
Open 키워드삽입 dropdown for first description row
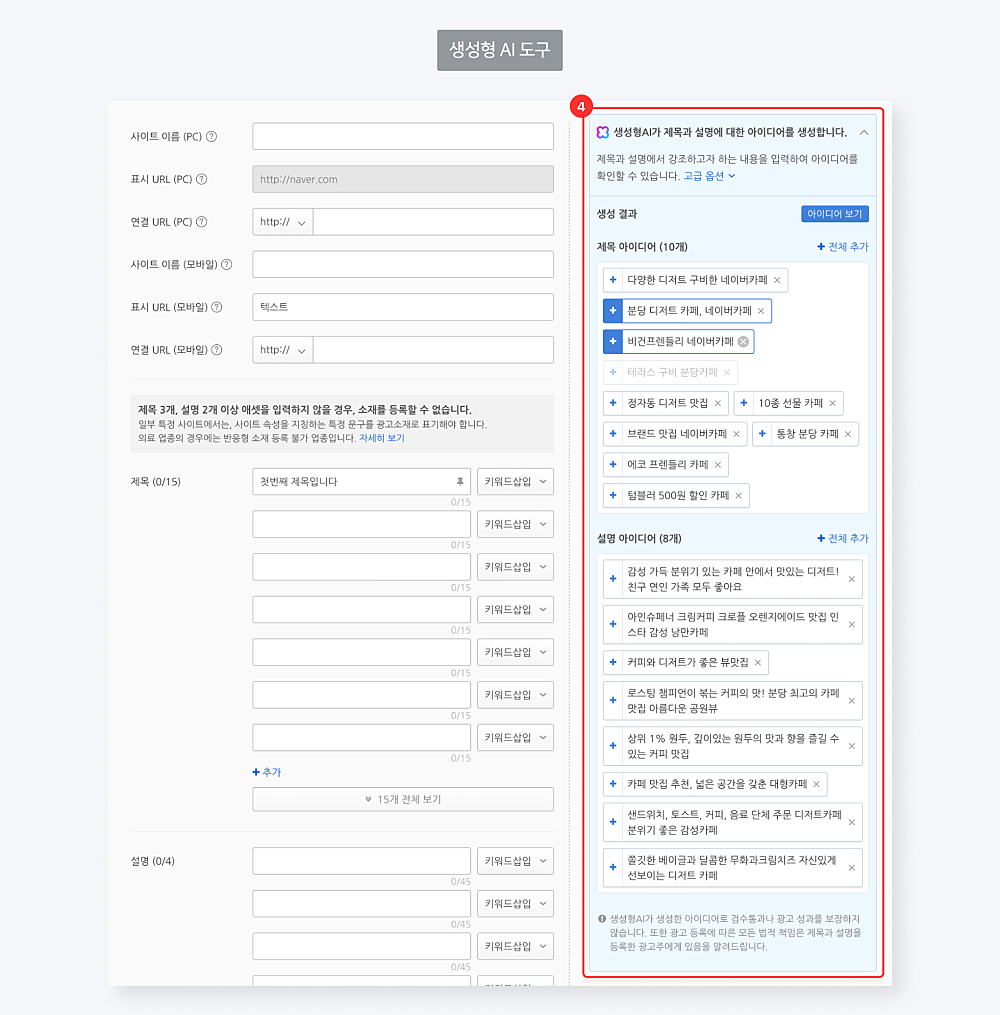[515, 861]
